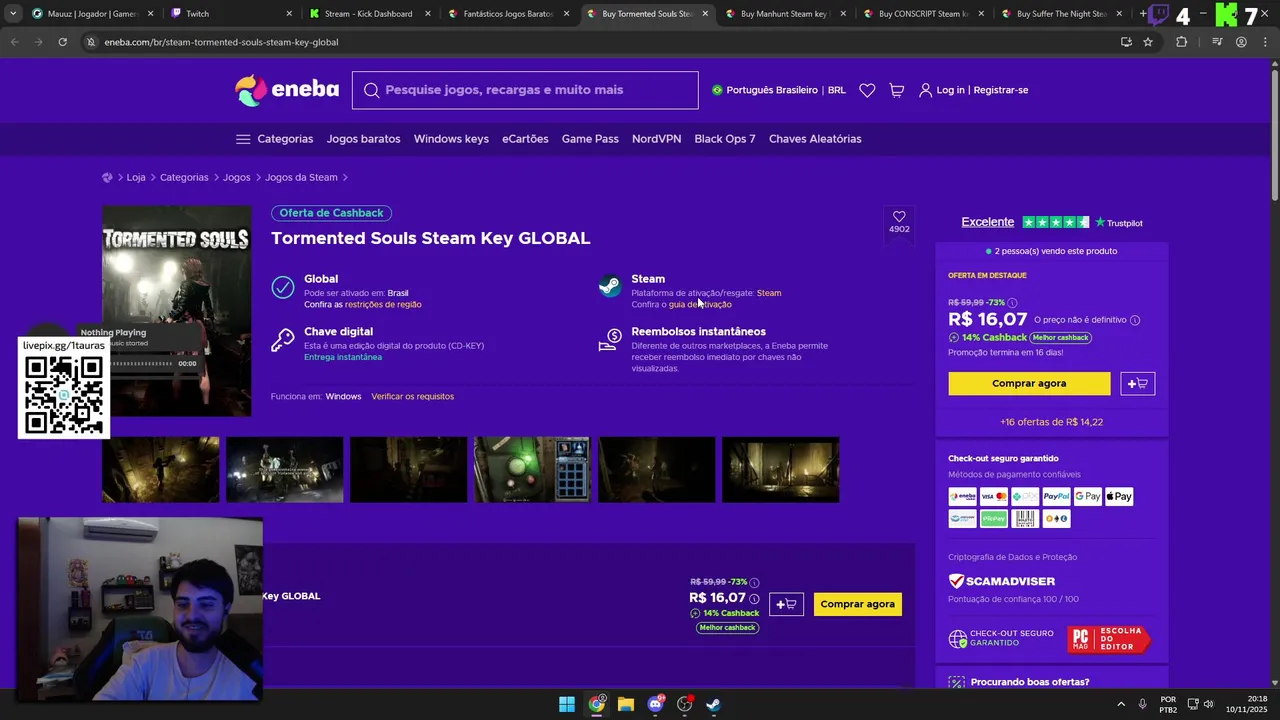Click the Scamadviser logo
1280x720 pixels.
pos(1001,581)
